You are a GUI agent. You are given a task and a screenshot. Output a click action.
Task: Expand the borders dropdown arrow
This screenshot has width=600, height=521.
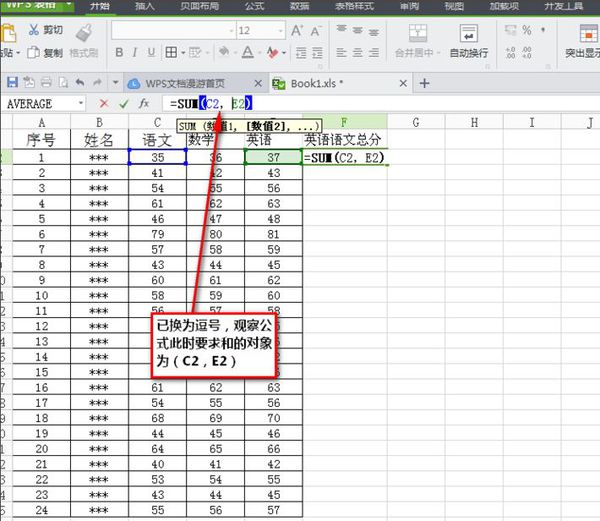183,53
